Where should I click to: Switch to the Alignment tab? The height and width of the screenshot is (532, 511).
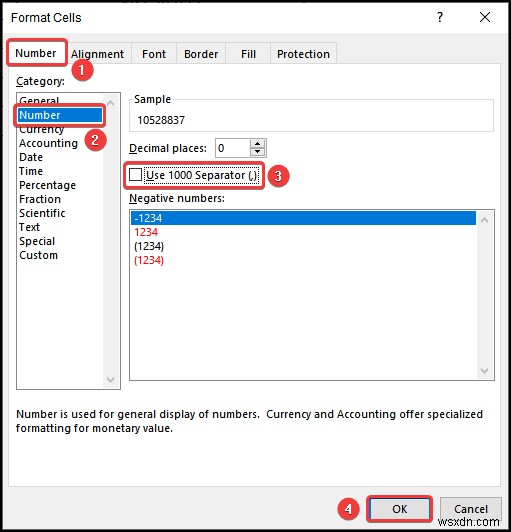click(98, 54)
